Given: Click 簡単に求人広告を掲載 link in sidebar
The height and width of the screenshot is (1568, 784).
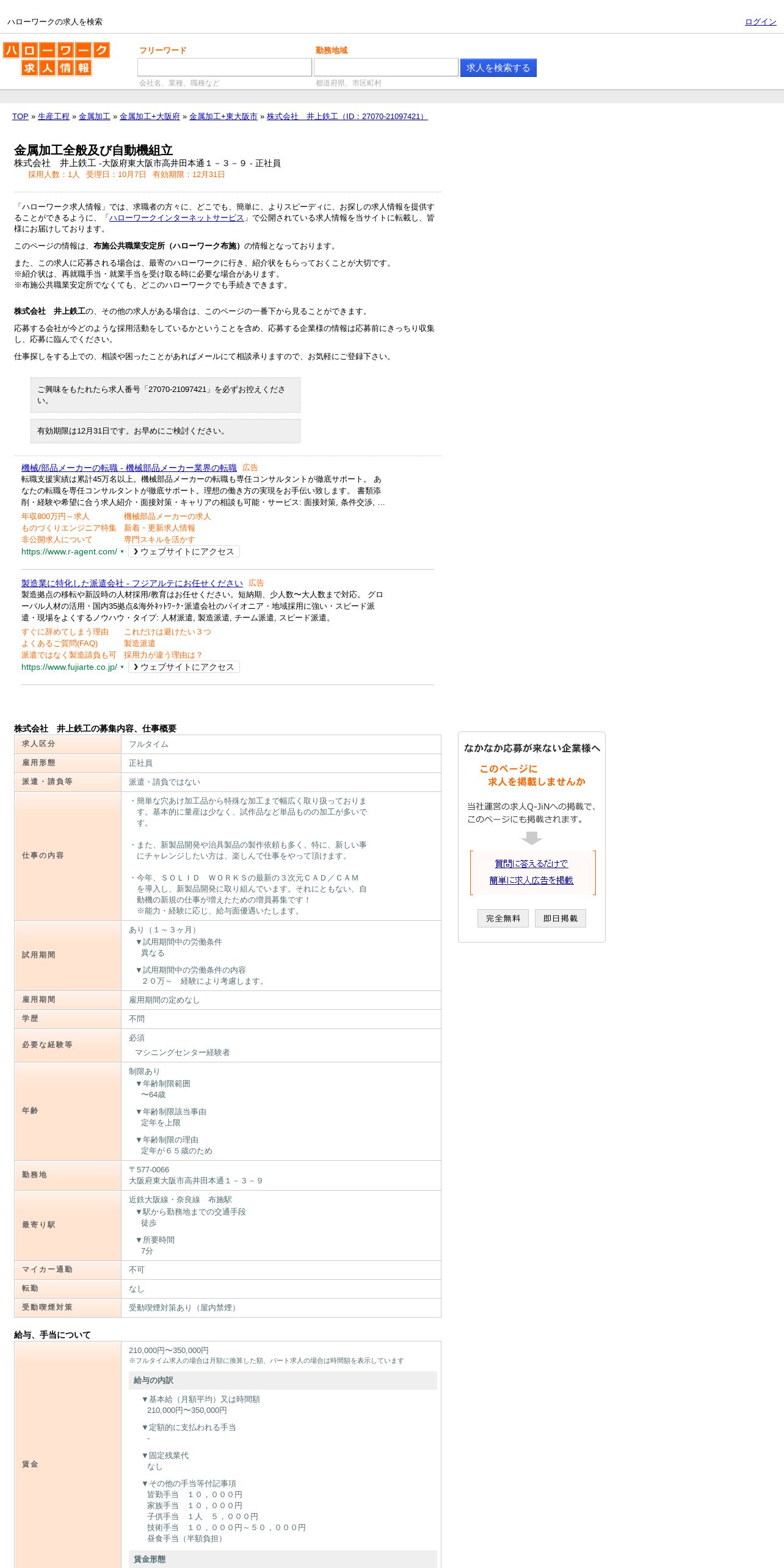Looking at the screenshot, I should (531, 880).
